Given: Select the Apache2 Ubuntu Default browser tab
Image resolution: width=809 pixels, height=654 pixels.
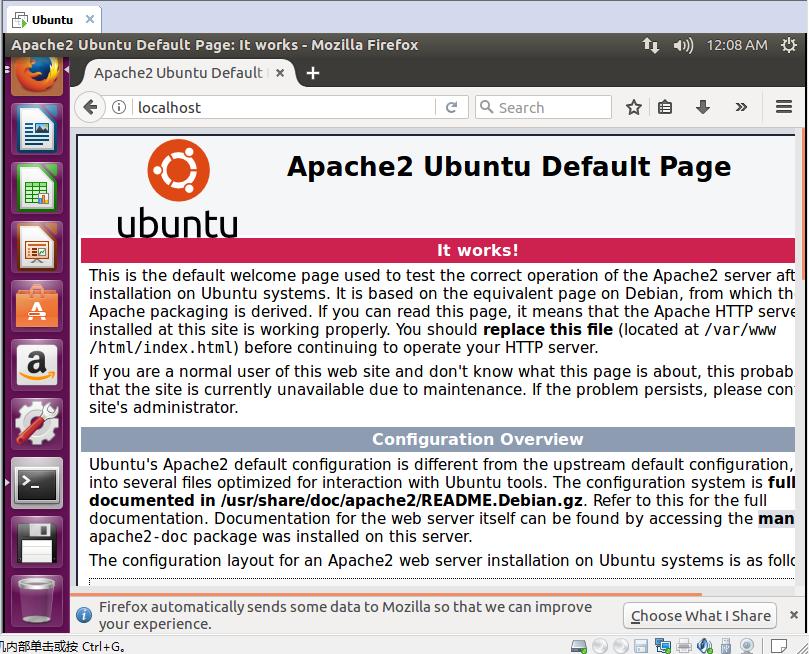Looking at the screenshot, I should coord(189,73).
